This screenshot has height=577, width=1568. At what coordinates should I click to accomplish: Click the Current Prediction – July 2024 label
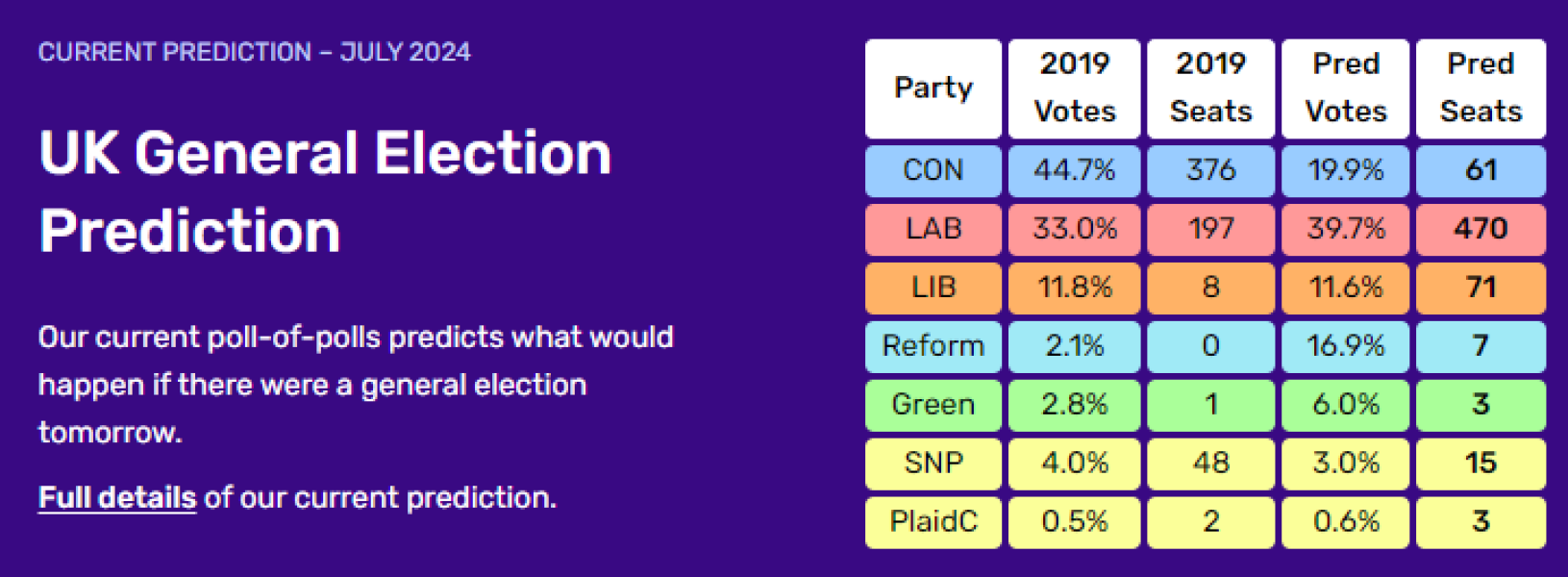pos(254,52)
